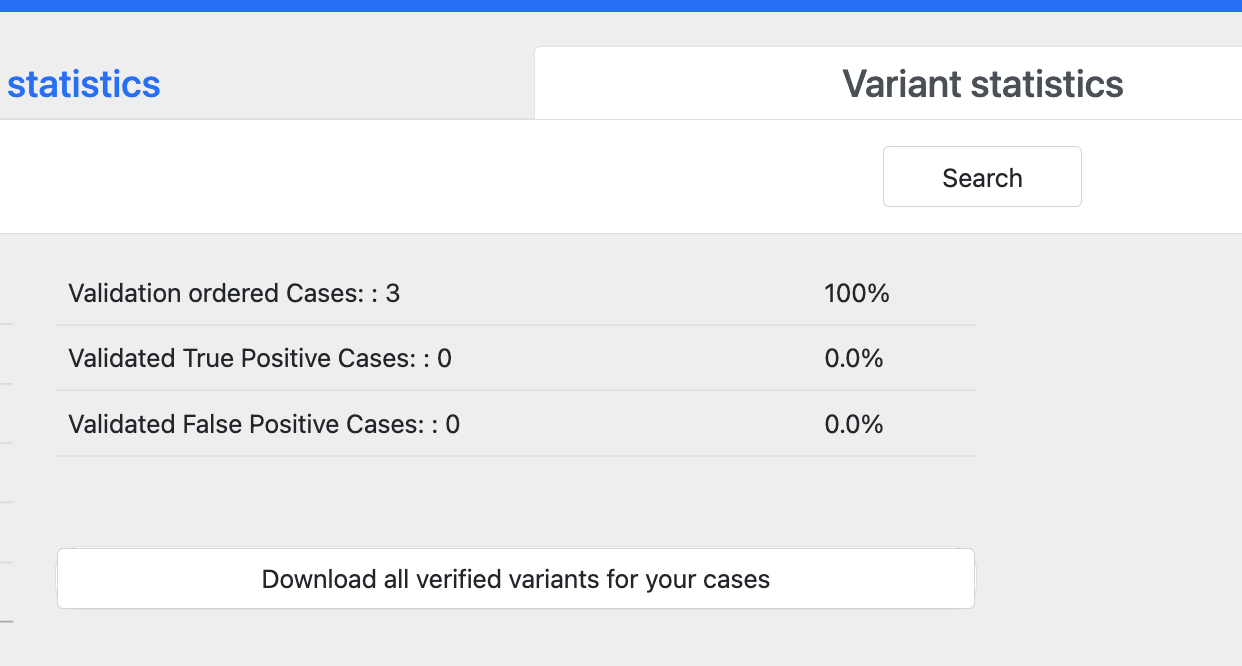Click the divider under the ordered cases row

[x=516, y=324]
